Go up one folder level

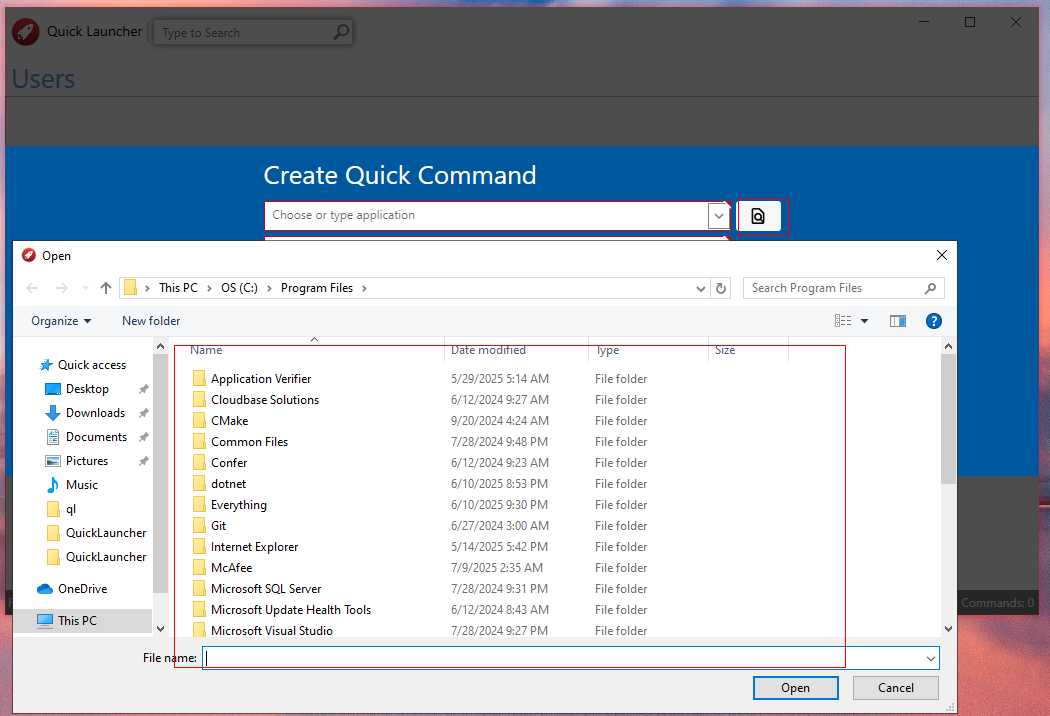pyautogui.click(x=106, y=288)
